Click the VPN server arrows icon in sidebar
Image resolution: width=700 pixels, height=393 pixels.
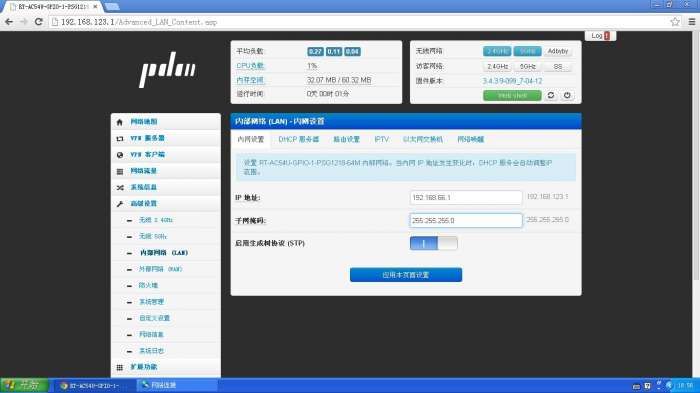119,138
